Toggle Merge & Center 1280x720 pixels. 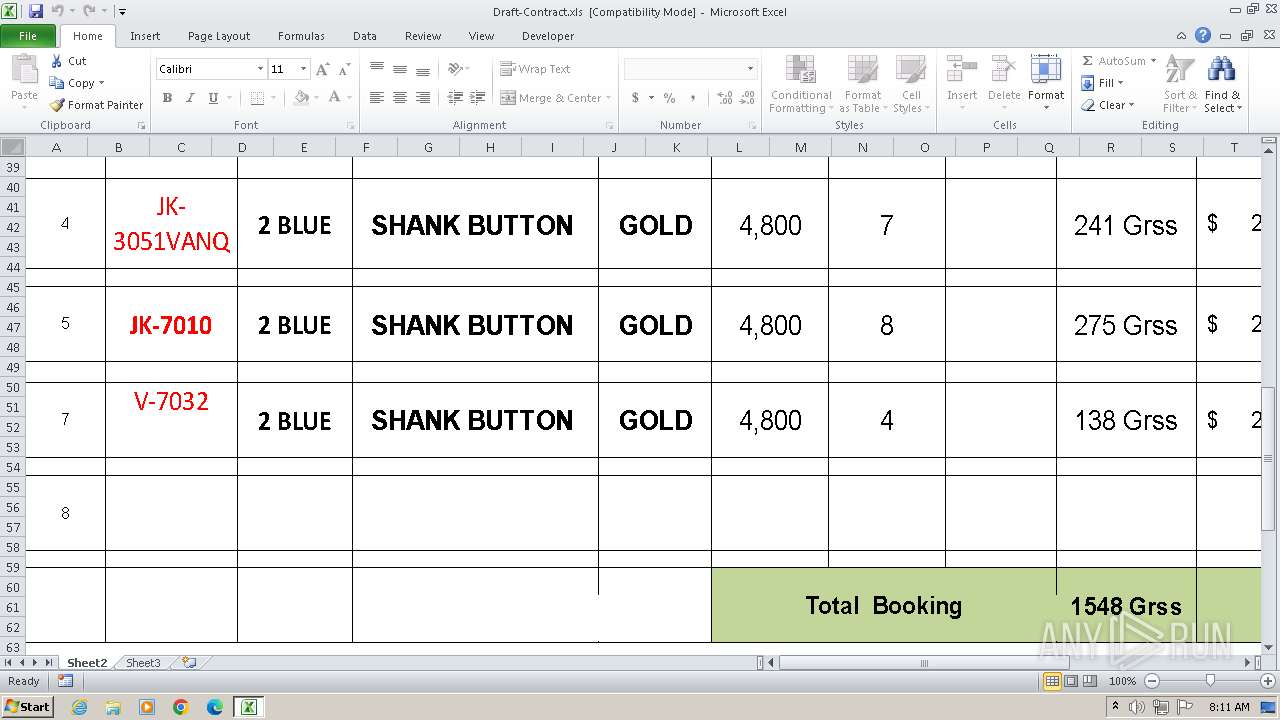[551, 98]
